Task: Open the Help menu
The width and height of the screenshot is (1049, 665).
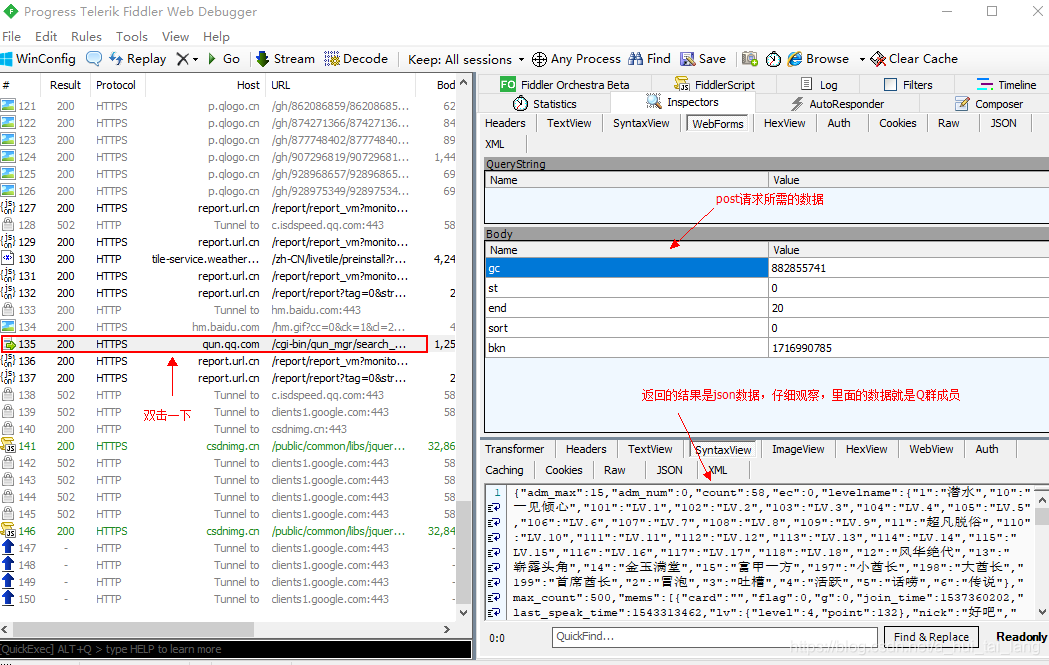Action: [216, 37]
